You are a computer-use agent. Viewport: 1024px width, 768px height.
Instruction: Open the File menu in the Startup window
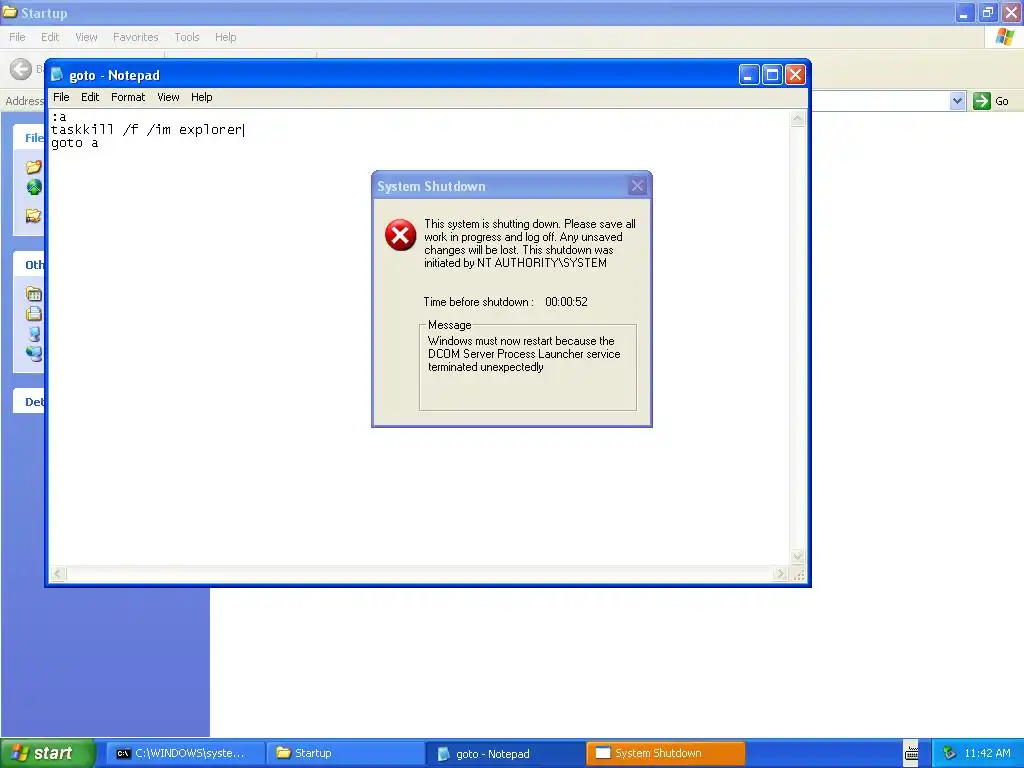click(x=17, y=37)
